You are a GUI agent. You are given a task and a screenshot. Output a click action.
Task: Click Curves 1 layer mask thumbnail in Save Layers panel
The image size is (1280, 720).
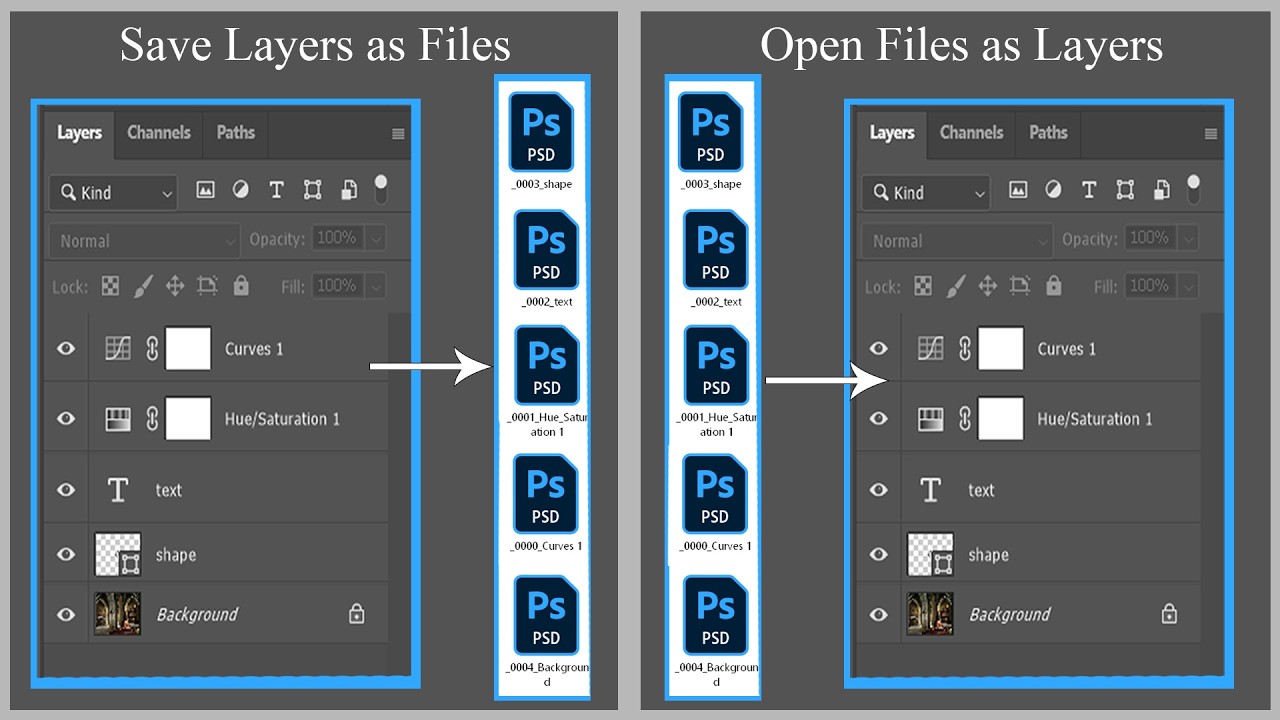[188, 349]
